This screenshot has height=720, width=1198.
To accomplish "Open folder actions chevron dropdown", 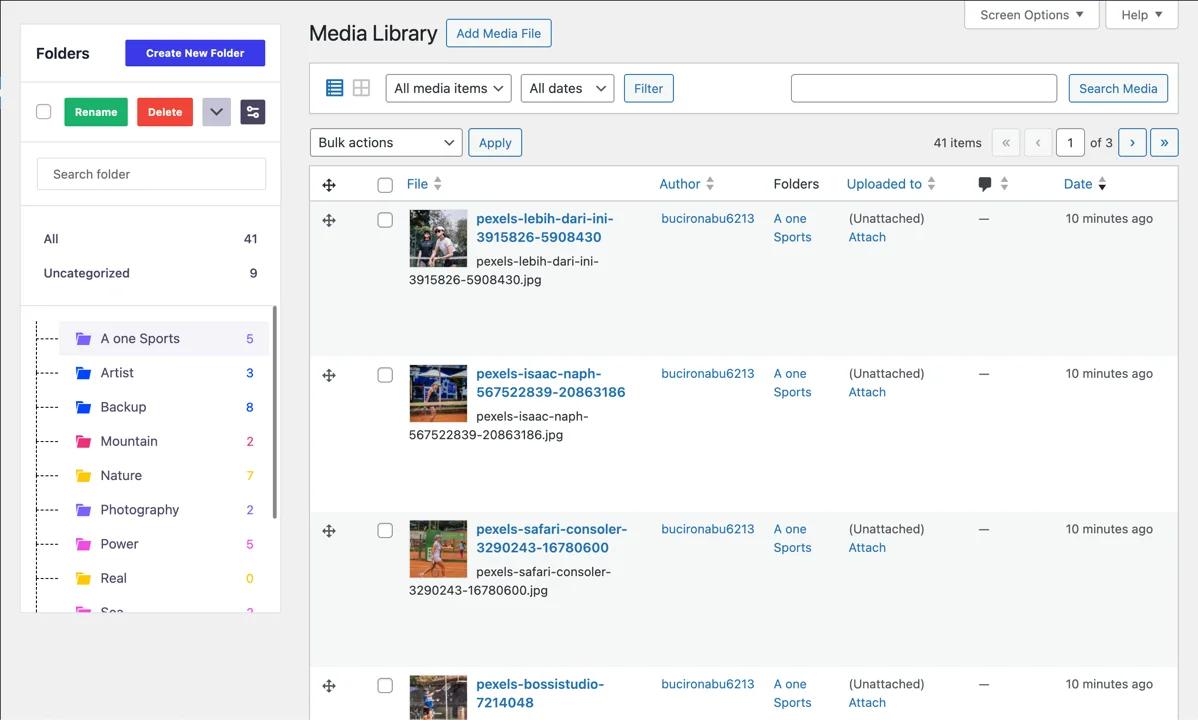I will (216, 112).
